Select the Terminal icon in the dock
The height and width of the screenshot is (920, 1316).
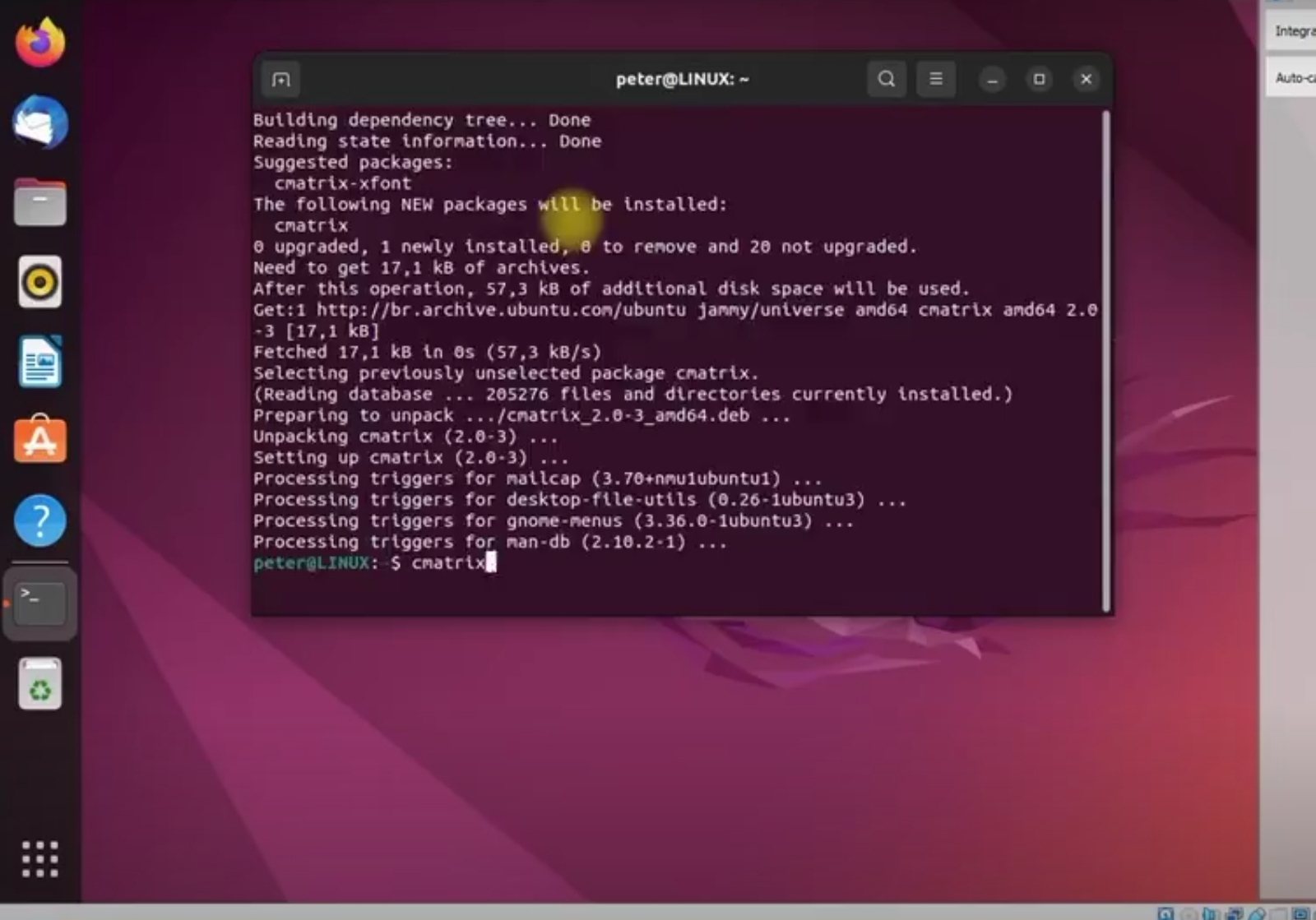coord(39,603)
